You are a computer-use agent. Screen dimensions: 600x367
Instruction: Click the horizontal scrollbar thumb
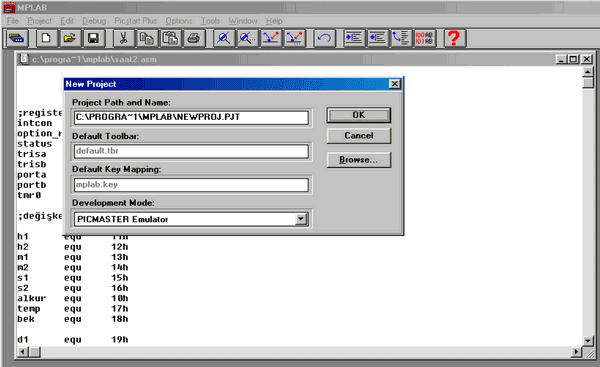click(x=34, y=352)
